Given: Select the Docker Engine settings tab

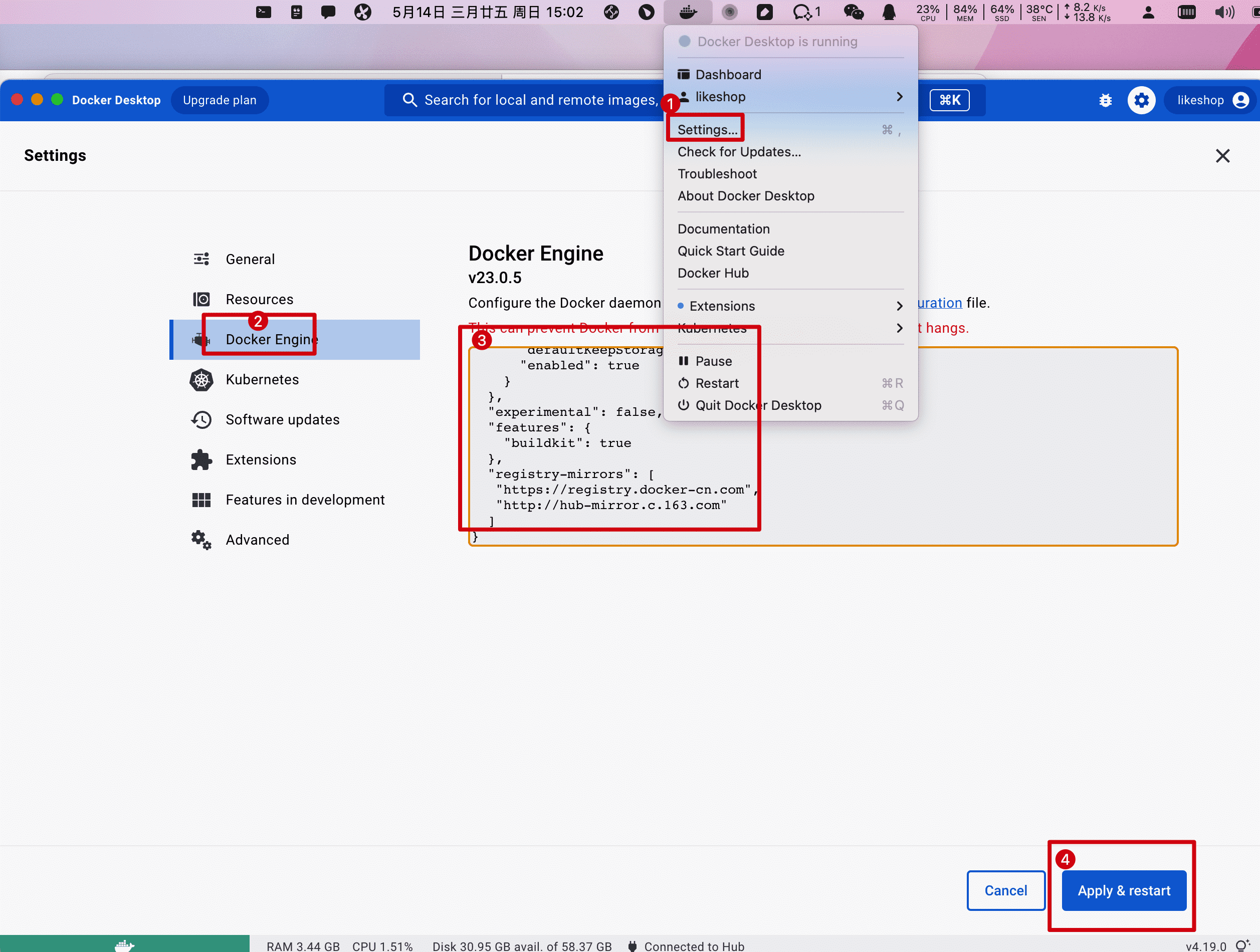Looking at the screenshot, I should pyautogui.click(x=295, y=339).
